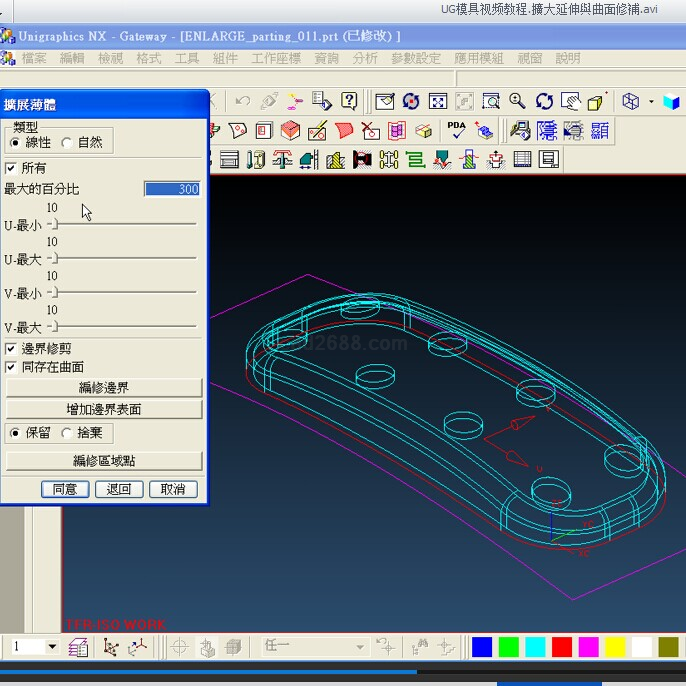Open the 分析 menu
686x686 pixels.
coord(366,58)
